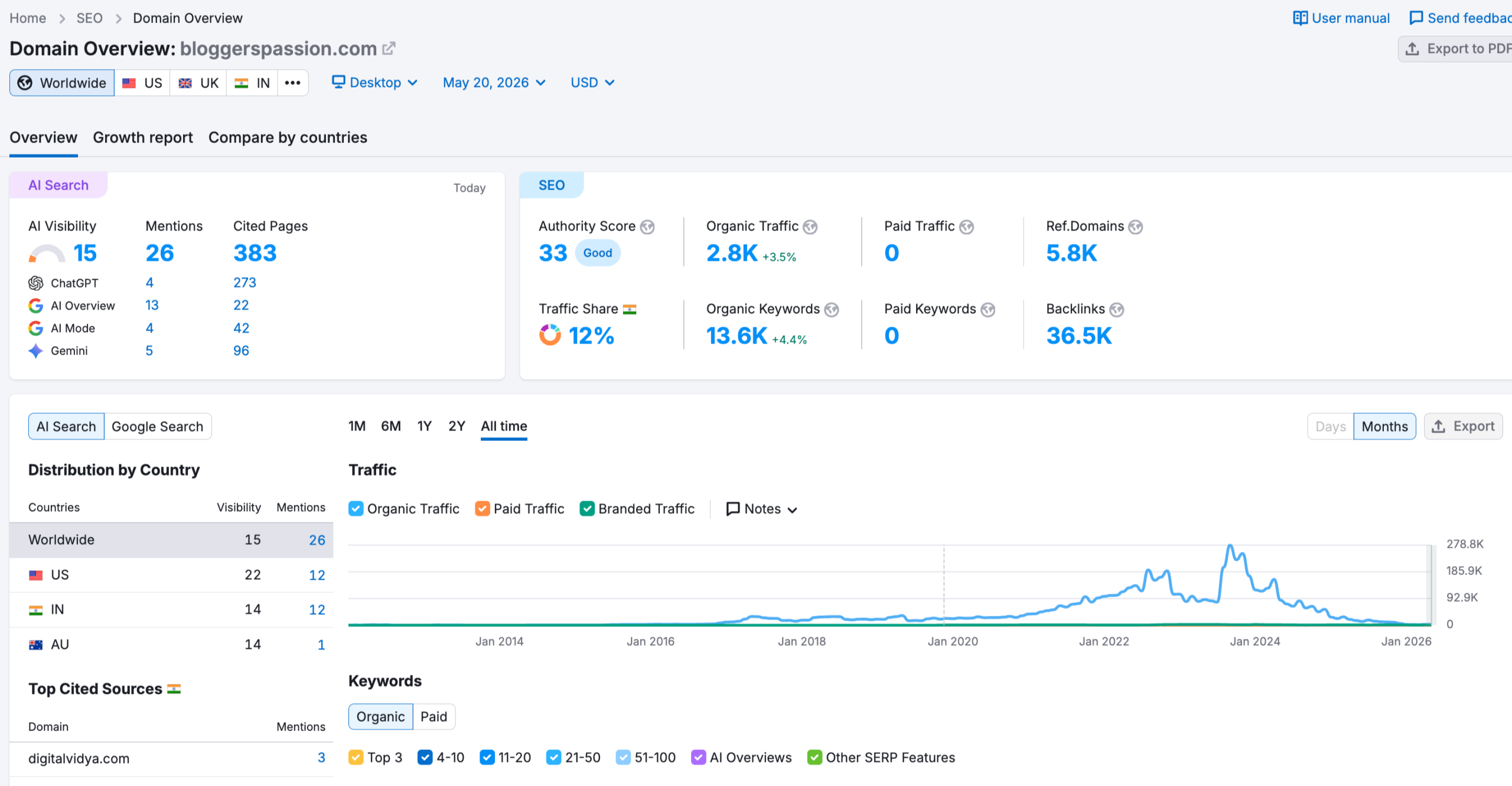Viewport: 1512px width, 786px height.
Task: Toggle the Paid Traffic checkbox
Action: click(x=483, y=509)
